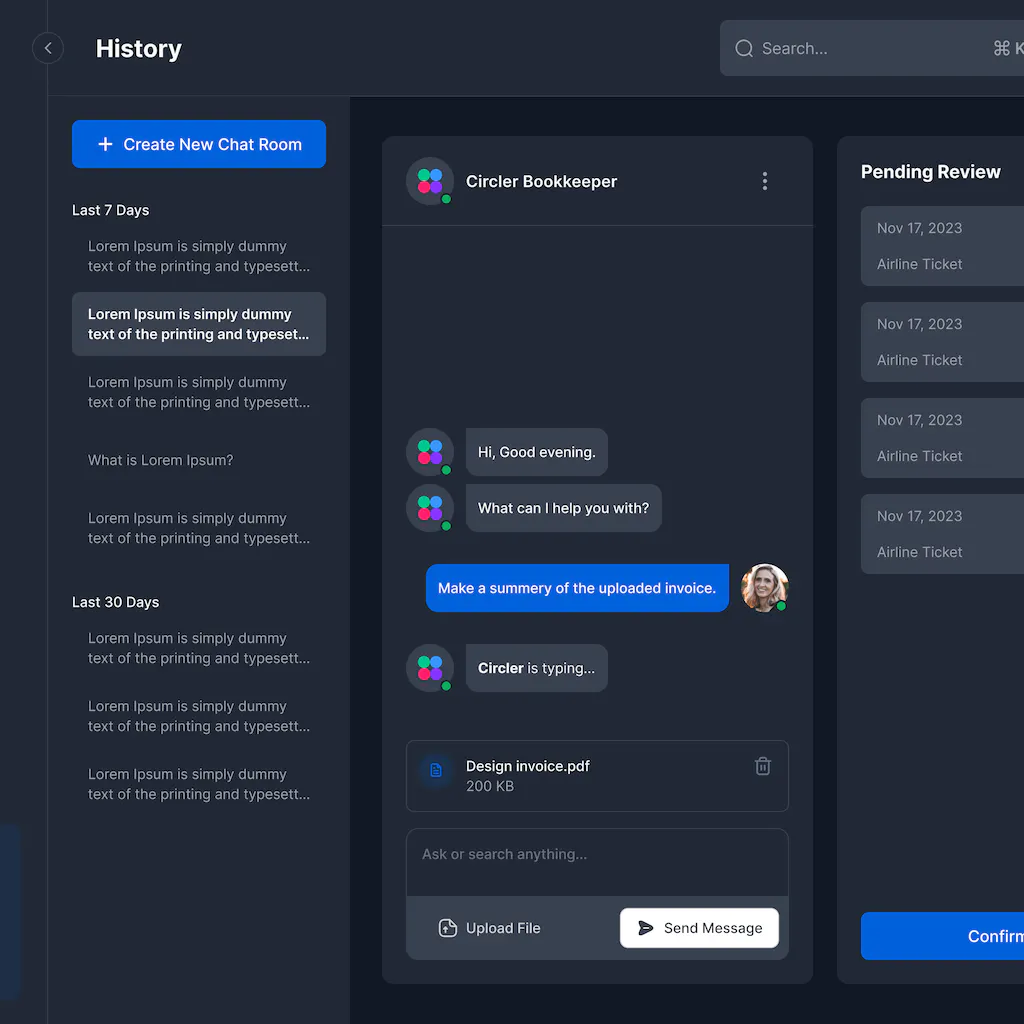
Task: Delete Design invoice.pdf using the trash icon
Action: [763, 765]
